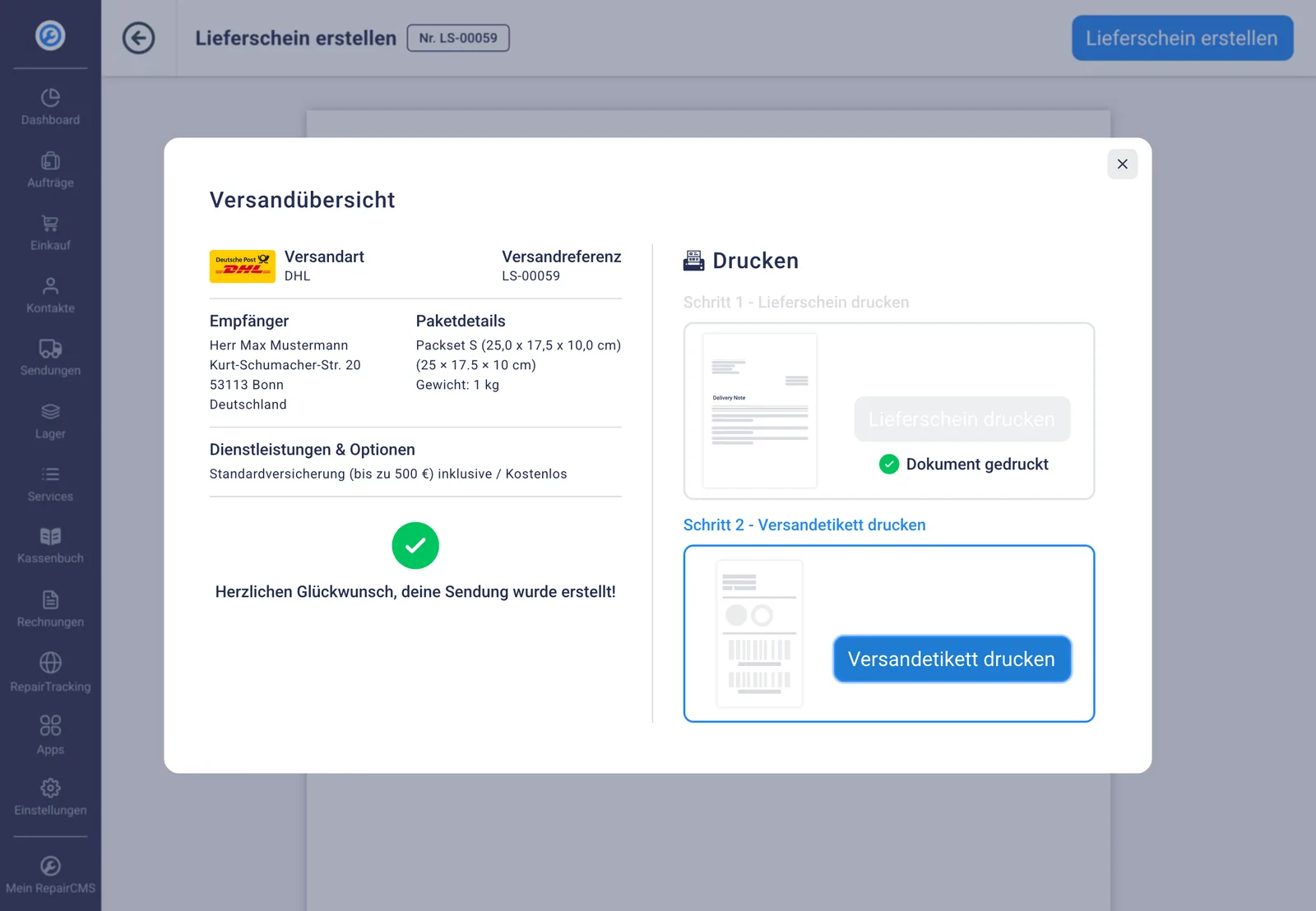The height and width of the screenshot is (911, 1316).
Task: Click recipient name Herr Max Mustermann
Action: (279, 345)
